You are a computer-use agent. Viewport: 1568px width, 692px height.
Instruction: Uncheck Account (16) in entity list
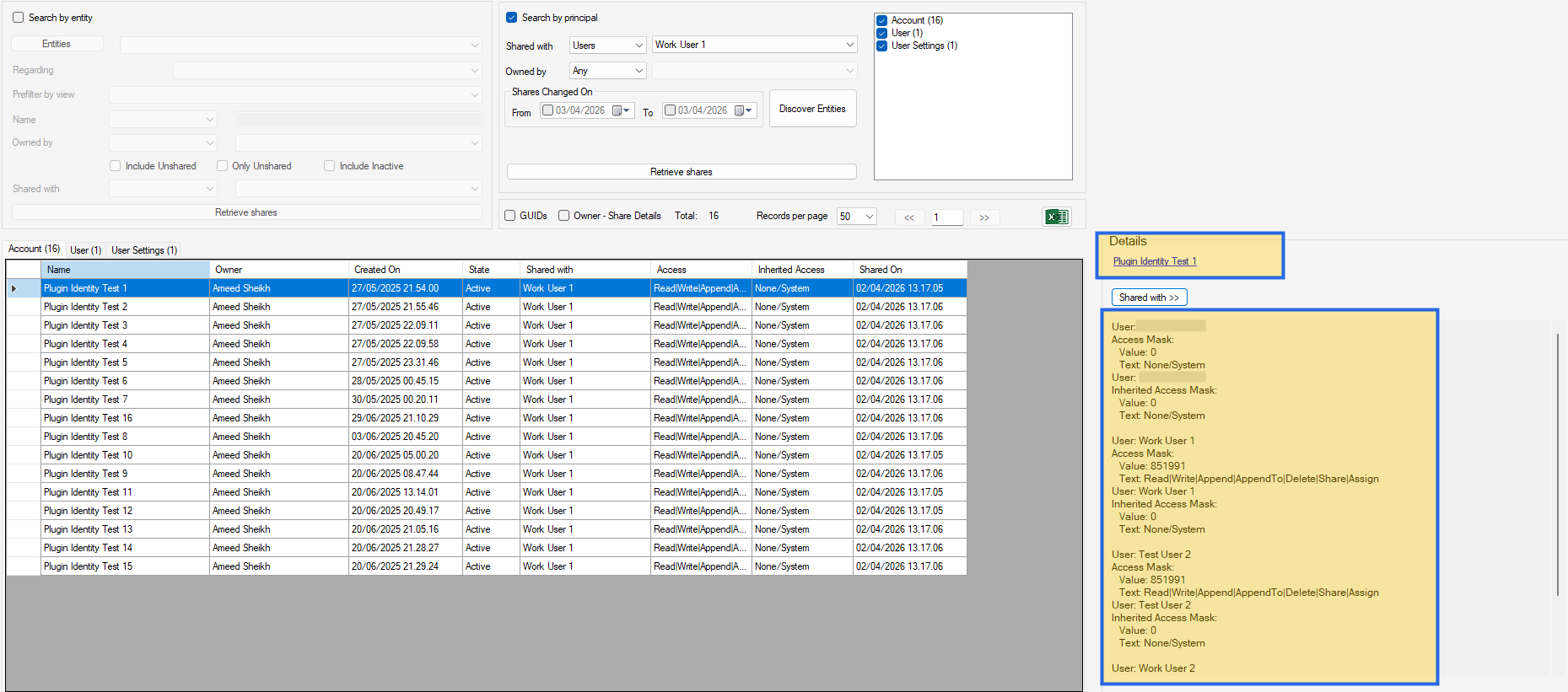tap(881, 20)
